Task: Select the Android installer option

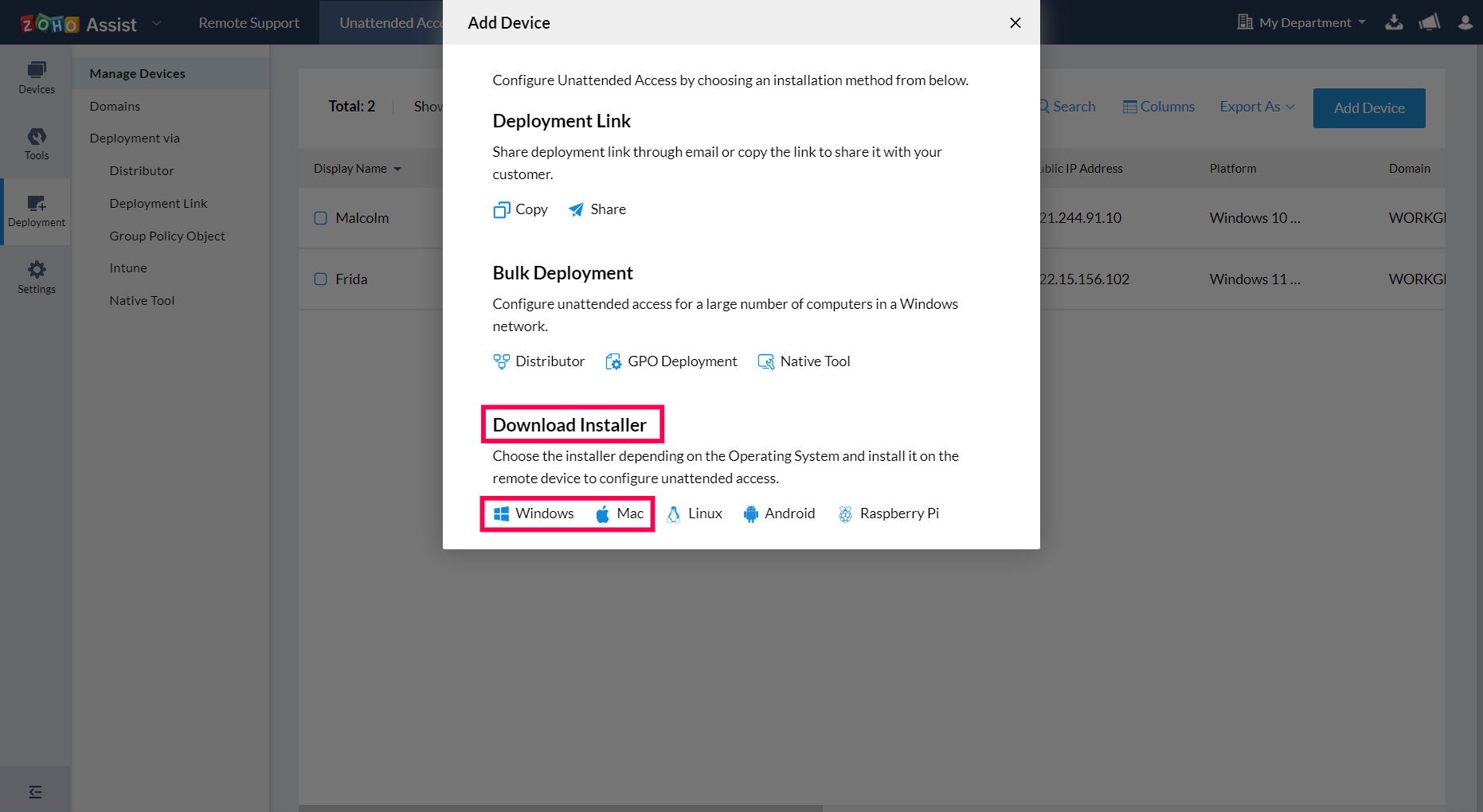Action: (778, 513)
